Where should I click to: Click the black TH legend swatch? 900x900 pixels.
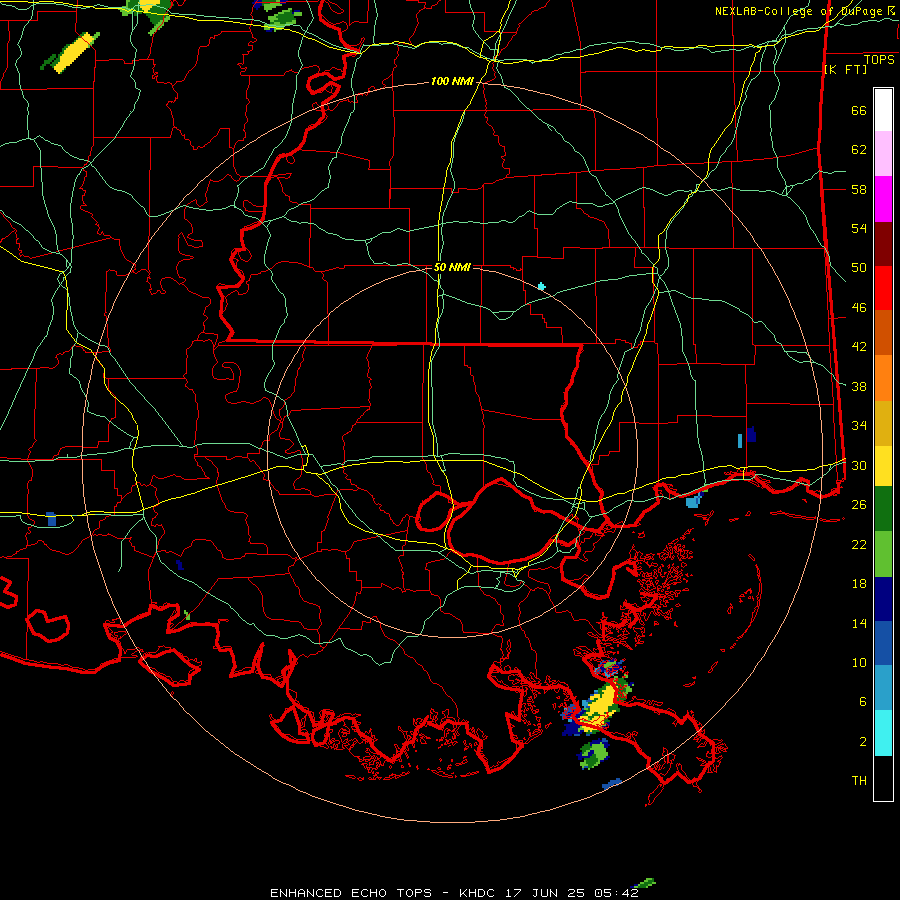[883, 778]
